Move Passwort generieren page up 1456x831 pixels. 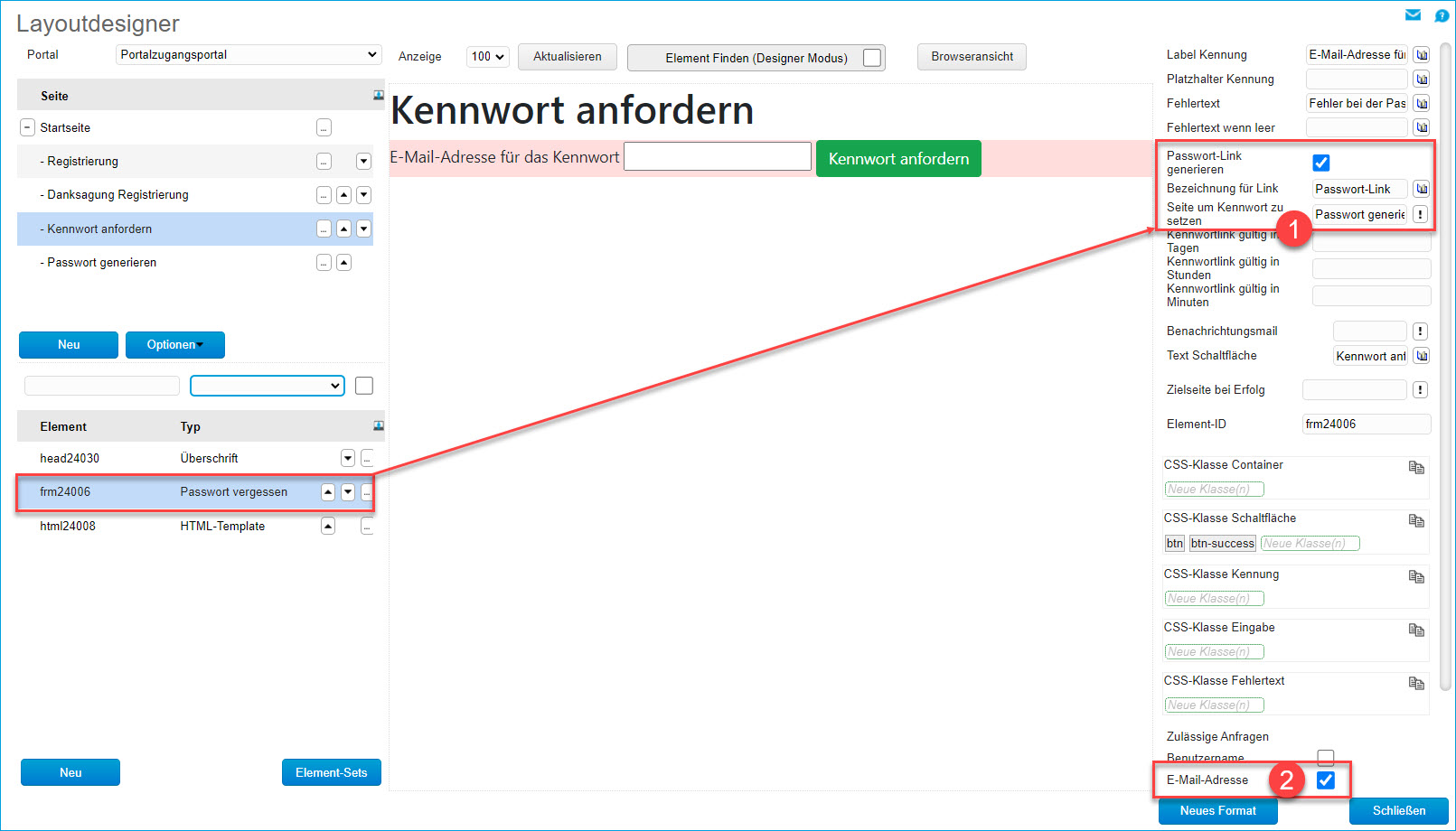[343, 263]
